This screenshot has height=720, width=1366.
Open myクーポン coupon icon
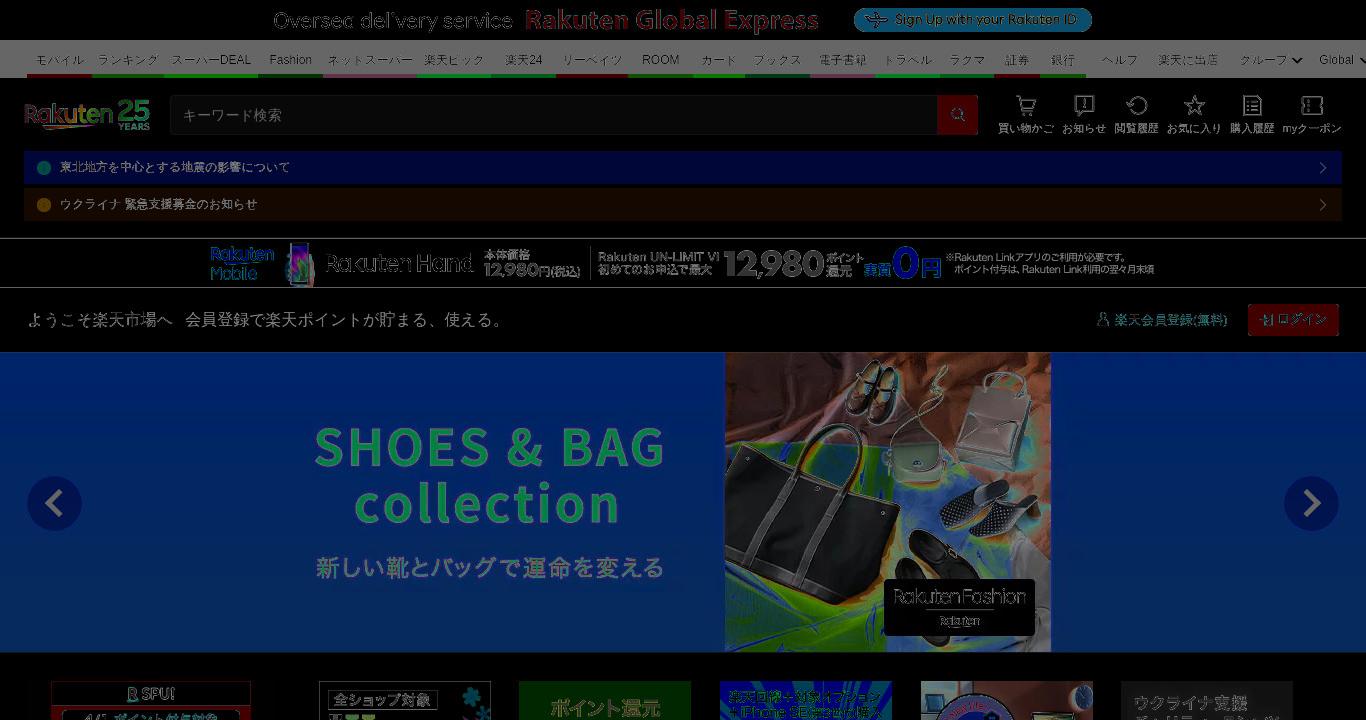click(1312, 114)
